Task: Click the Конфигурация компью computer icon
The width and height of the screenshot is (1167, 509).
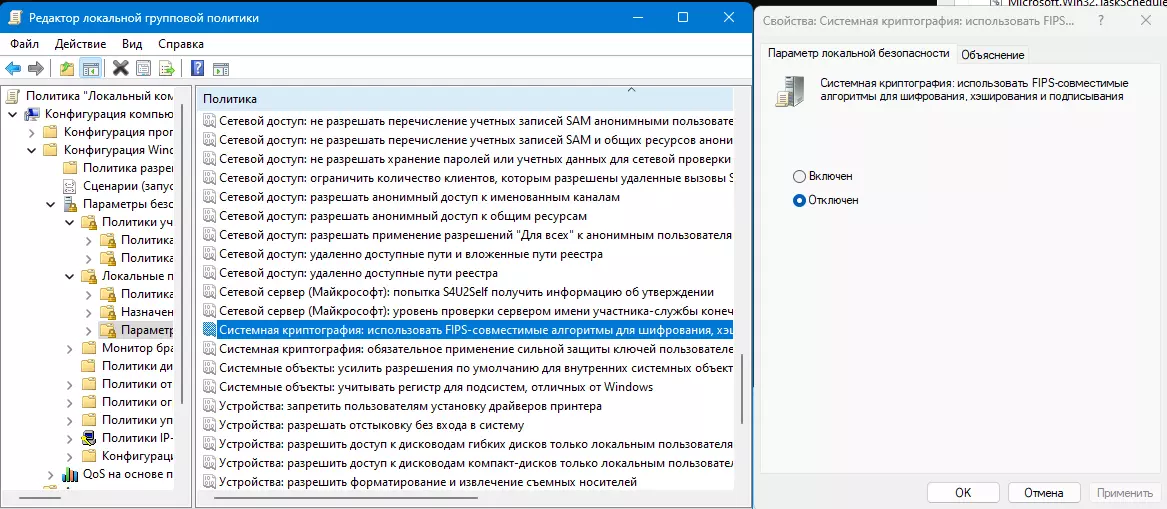Action: (x=33, y=114)
